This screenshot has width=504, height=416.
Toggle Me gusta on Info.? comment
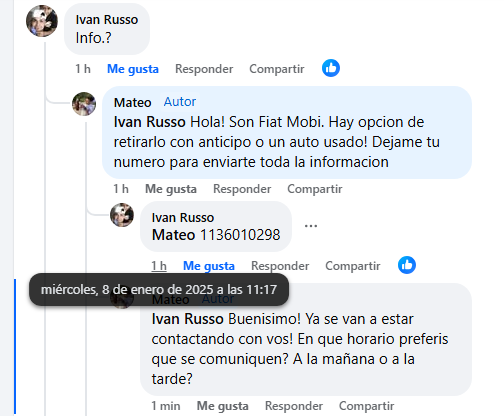tap(133, 69)
